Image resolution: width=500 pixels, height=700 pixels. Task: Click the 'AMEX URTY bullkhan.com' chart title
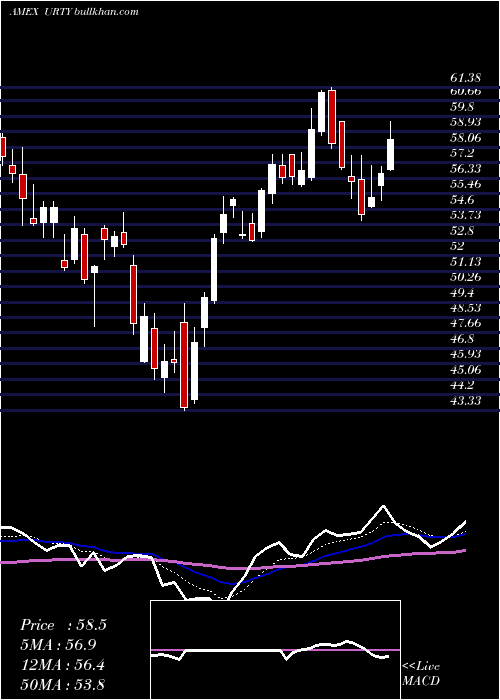tap(74, 12)
